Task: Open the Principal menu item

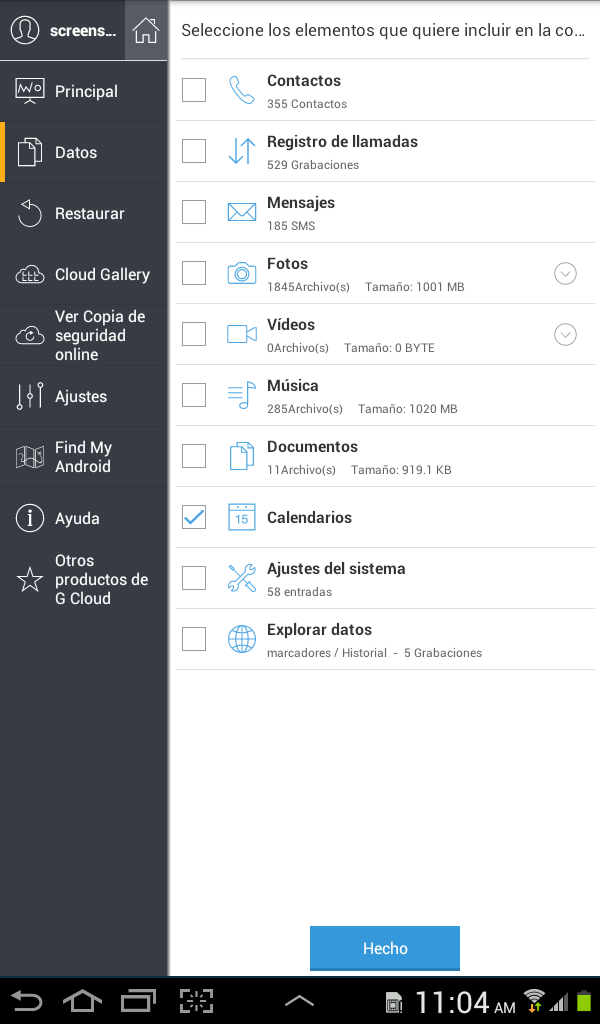Action: 84,91
